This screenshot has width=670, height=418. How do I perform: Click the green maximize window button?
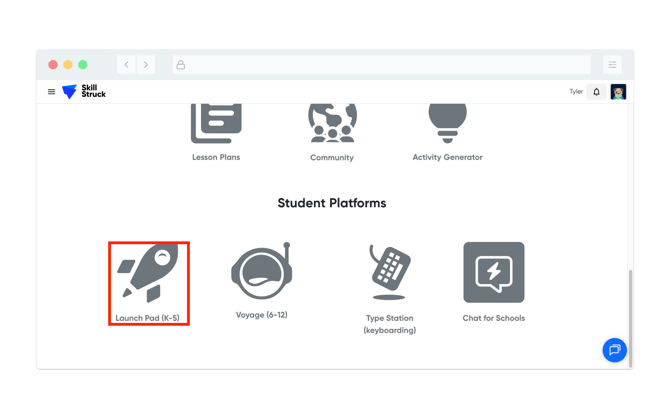[83, 65]
